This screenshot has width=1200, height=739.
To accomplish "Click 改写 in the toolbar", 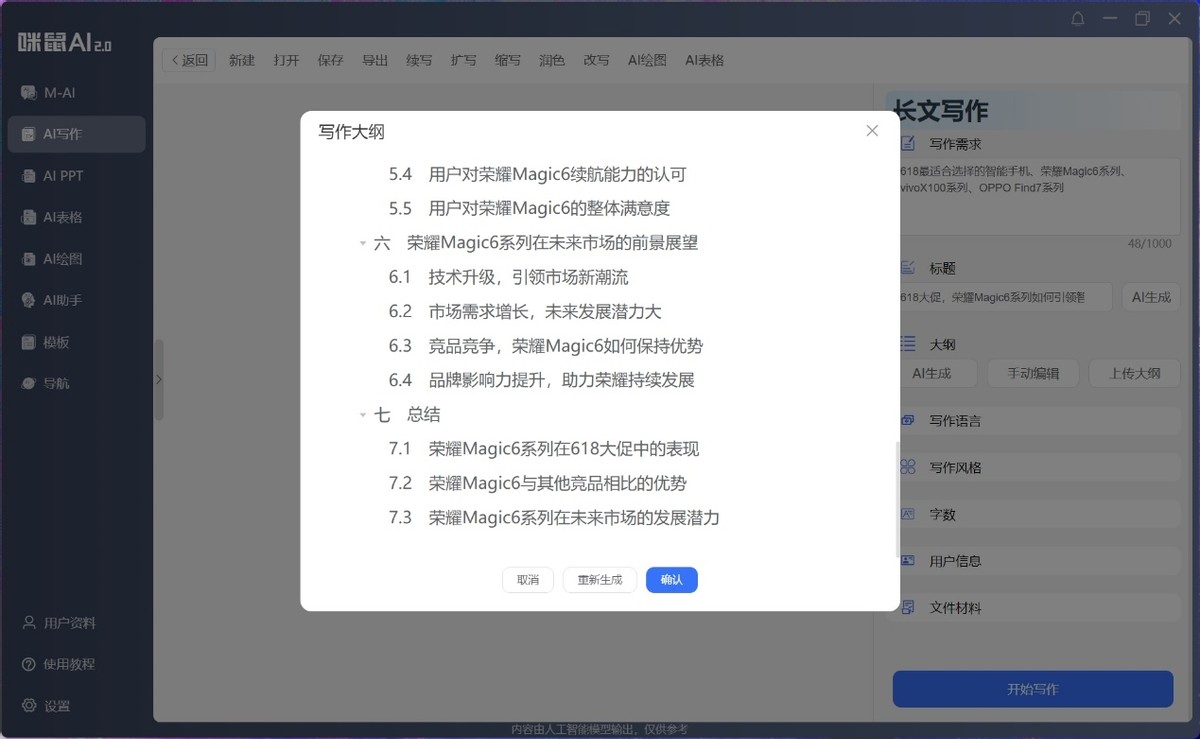I will [x=597, y=60].
